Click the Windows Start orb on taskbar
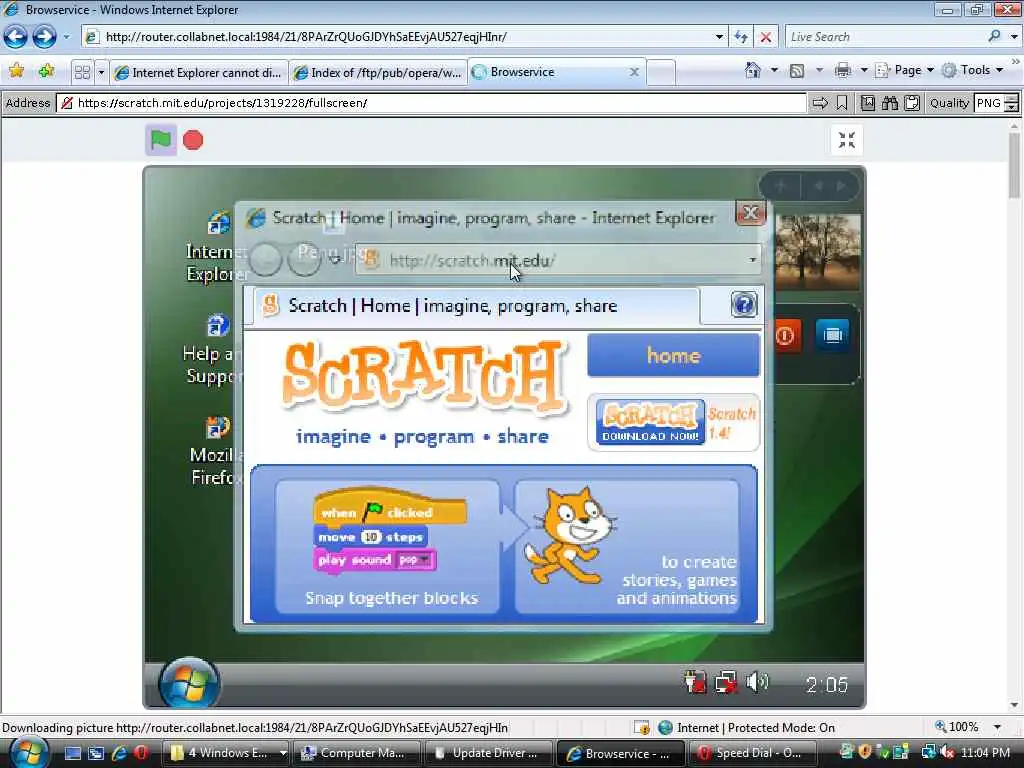The image size is (1024, 768). [27, 753]
